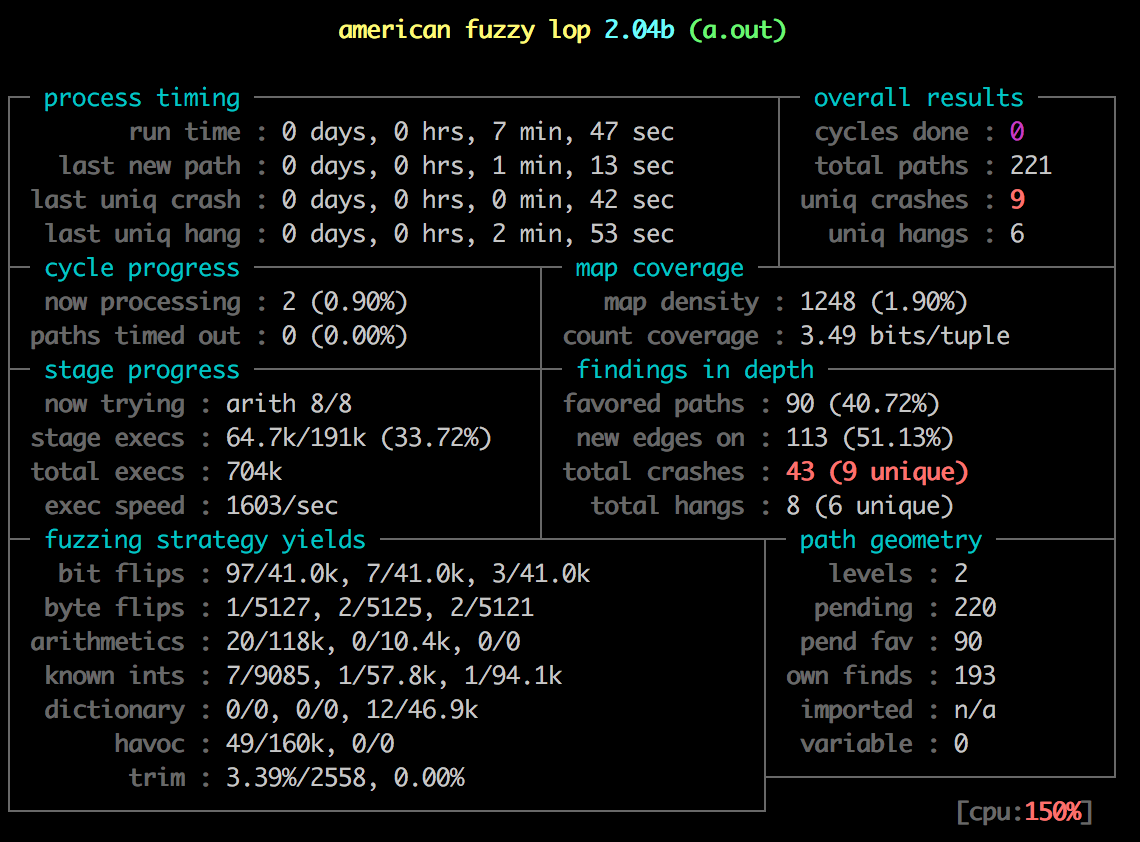Click the total crashes value '43 (9 unique)'

pos(877,472)
